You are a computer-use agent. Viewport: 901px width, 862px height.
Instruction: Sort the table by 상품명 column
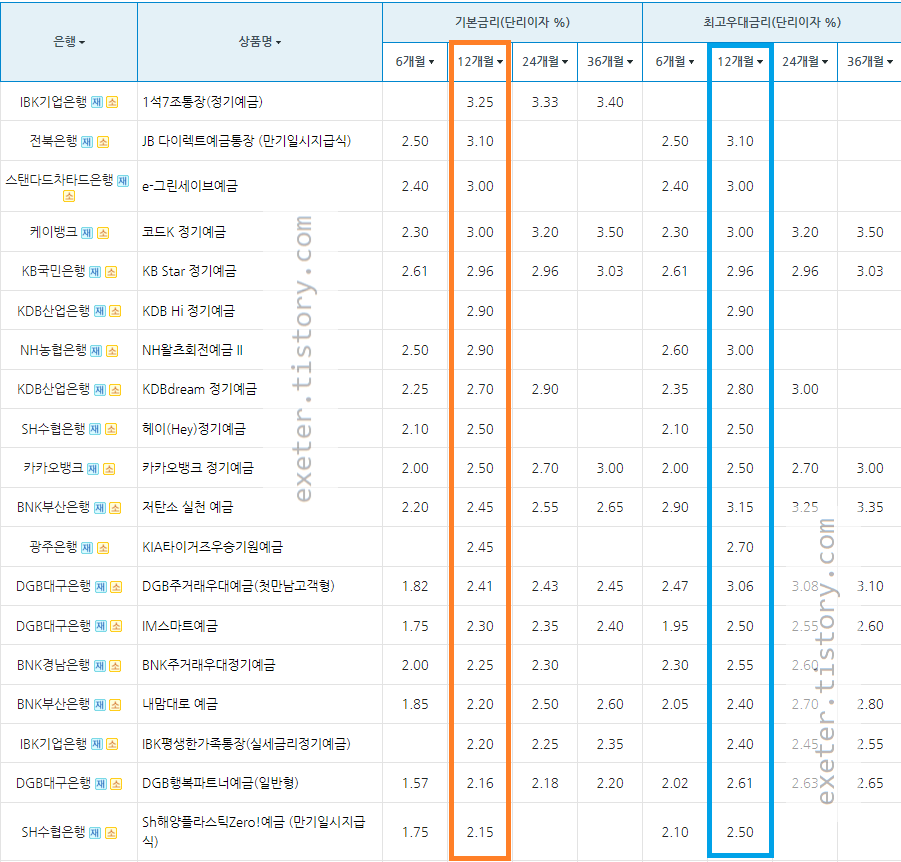coord(260,42)
